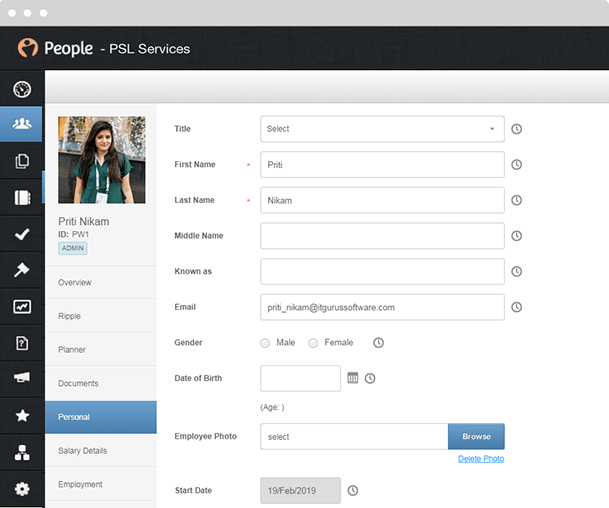Open the Title Select dropdown
The height and width of the screenshot is (508, 609).
coord(382,129)
